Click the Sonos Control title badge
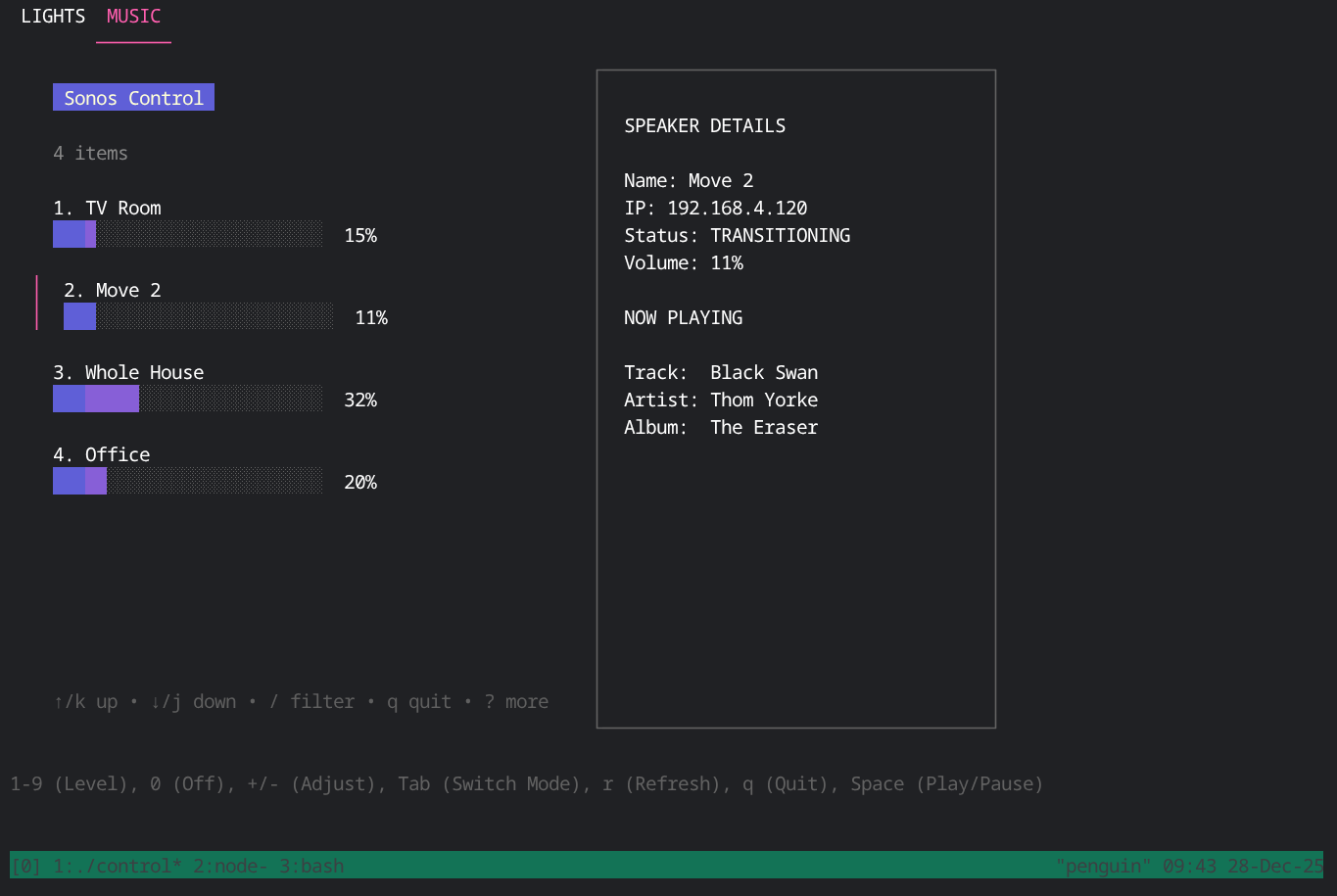The width and height of the screenshot is (1337, 896). (133, 98)
